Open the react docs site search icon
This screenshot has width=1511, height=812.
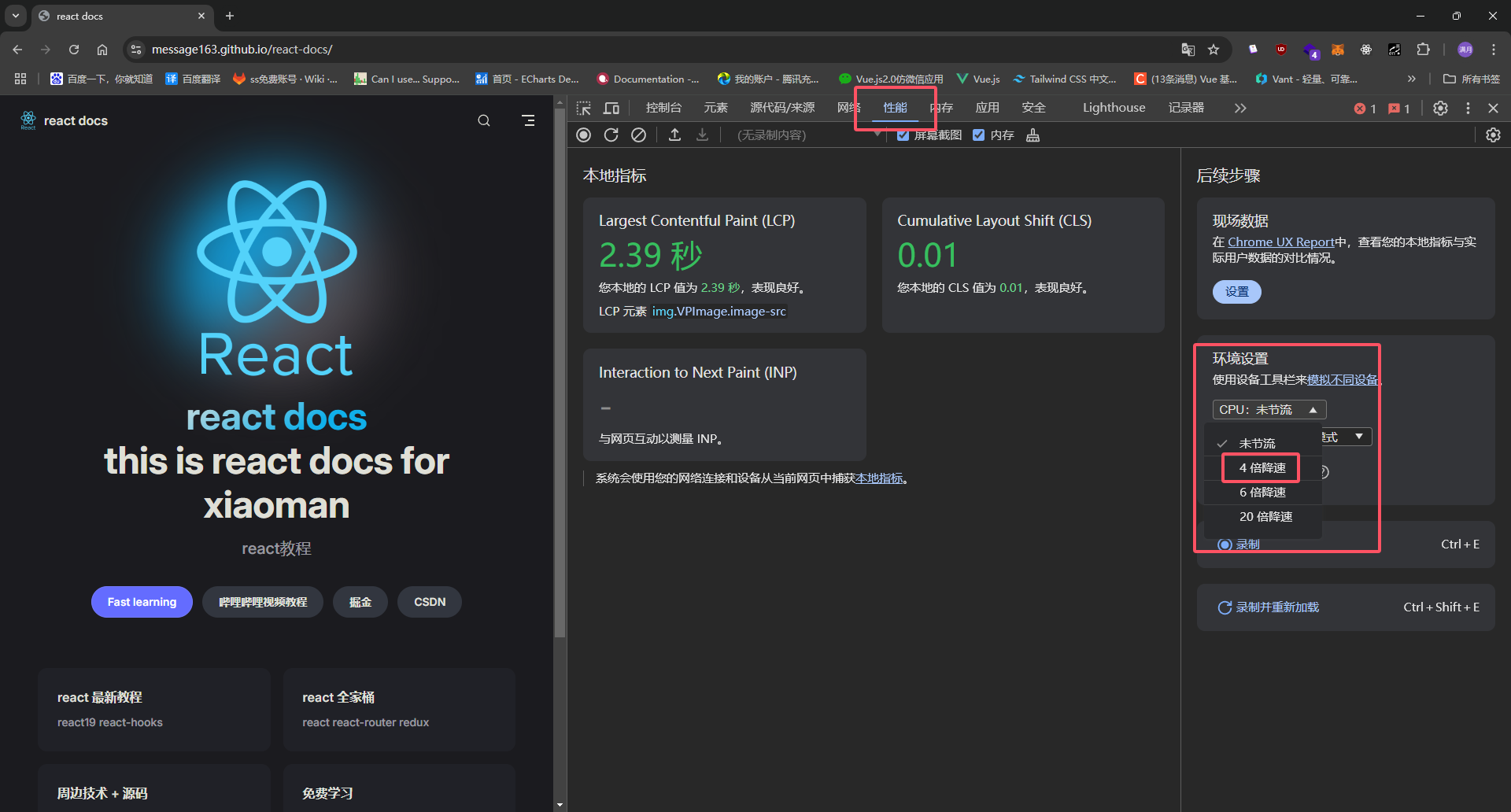[484, 120]
